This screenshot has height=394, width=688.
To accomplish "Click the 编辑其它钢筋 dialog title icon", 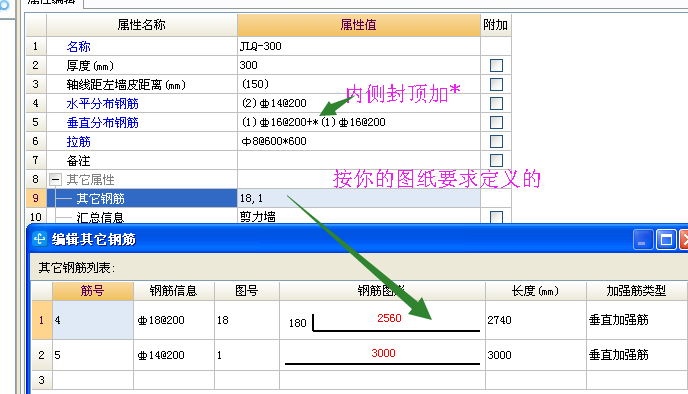I will tap(39, 239).
